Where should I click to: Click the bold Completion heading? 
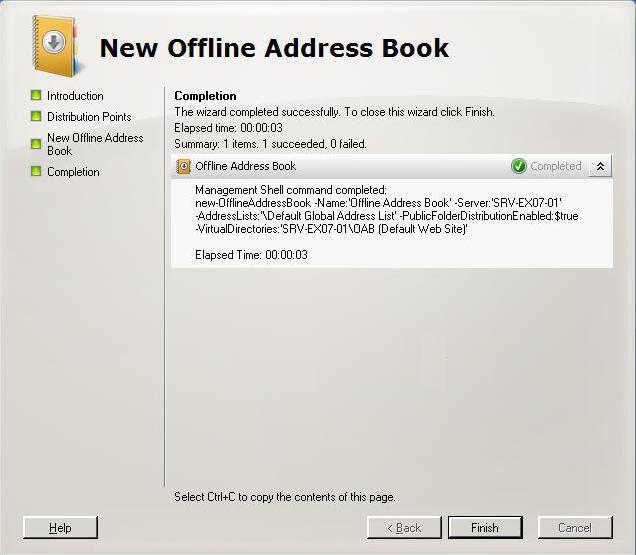(x=205, y=96)
